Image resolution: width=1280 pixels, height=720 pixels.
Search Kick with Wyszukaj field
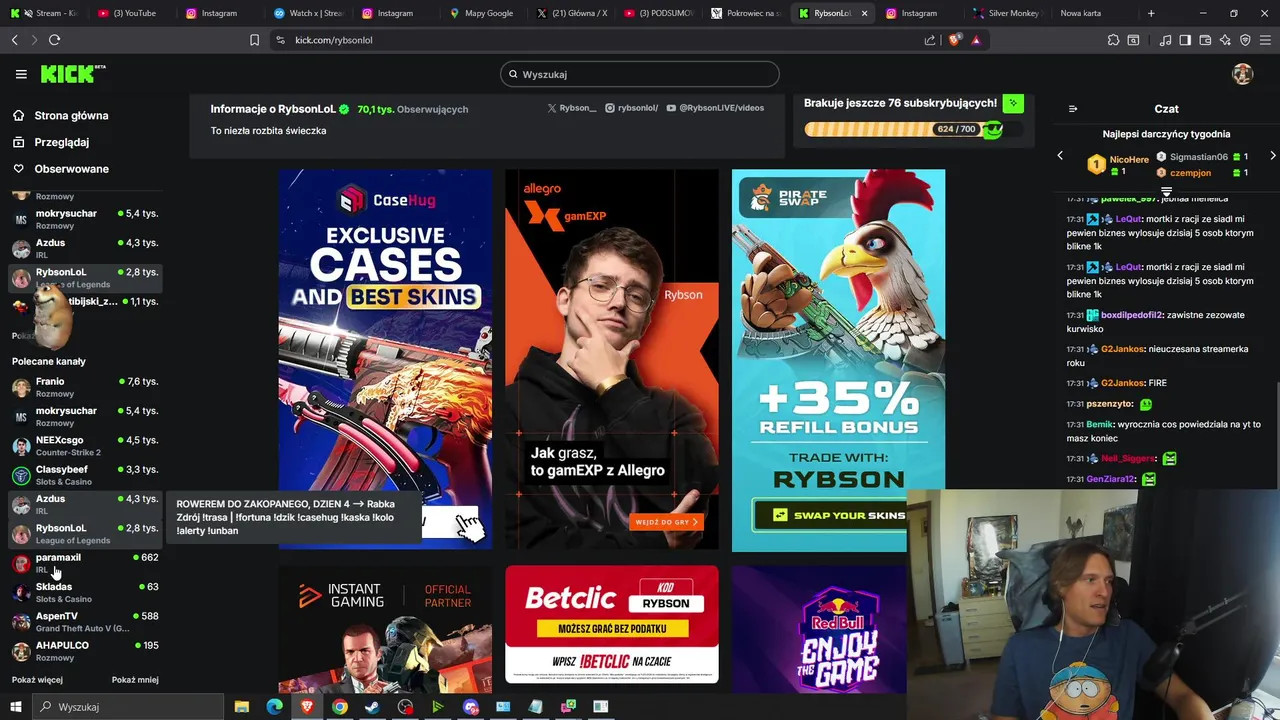pyautogui.click(x=640, y=74)
